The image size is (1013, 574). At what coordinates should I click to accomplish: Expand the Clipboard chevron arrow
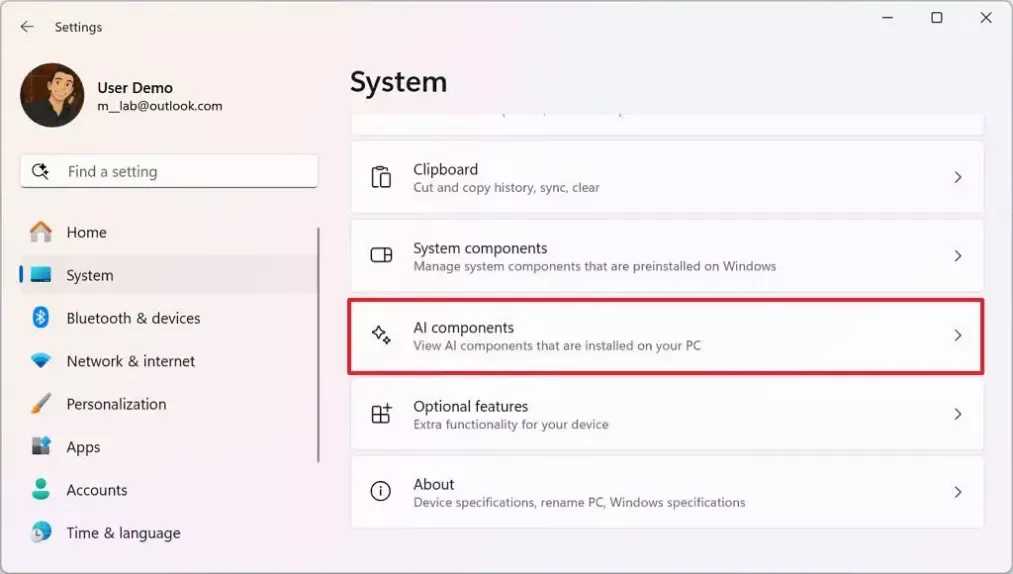point(957,177)
